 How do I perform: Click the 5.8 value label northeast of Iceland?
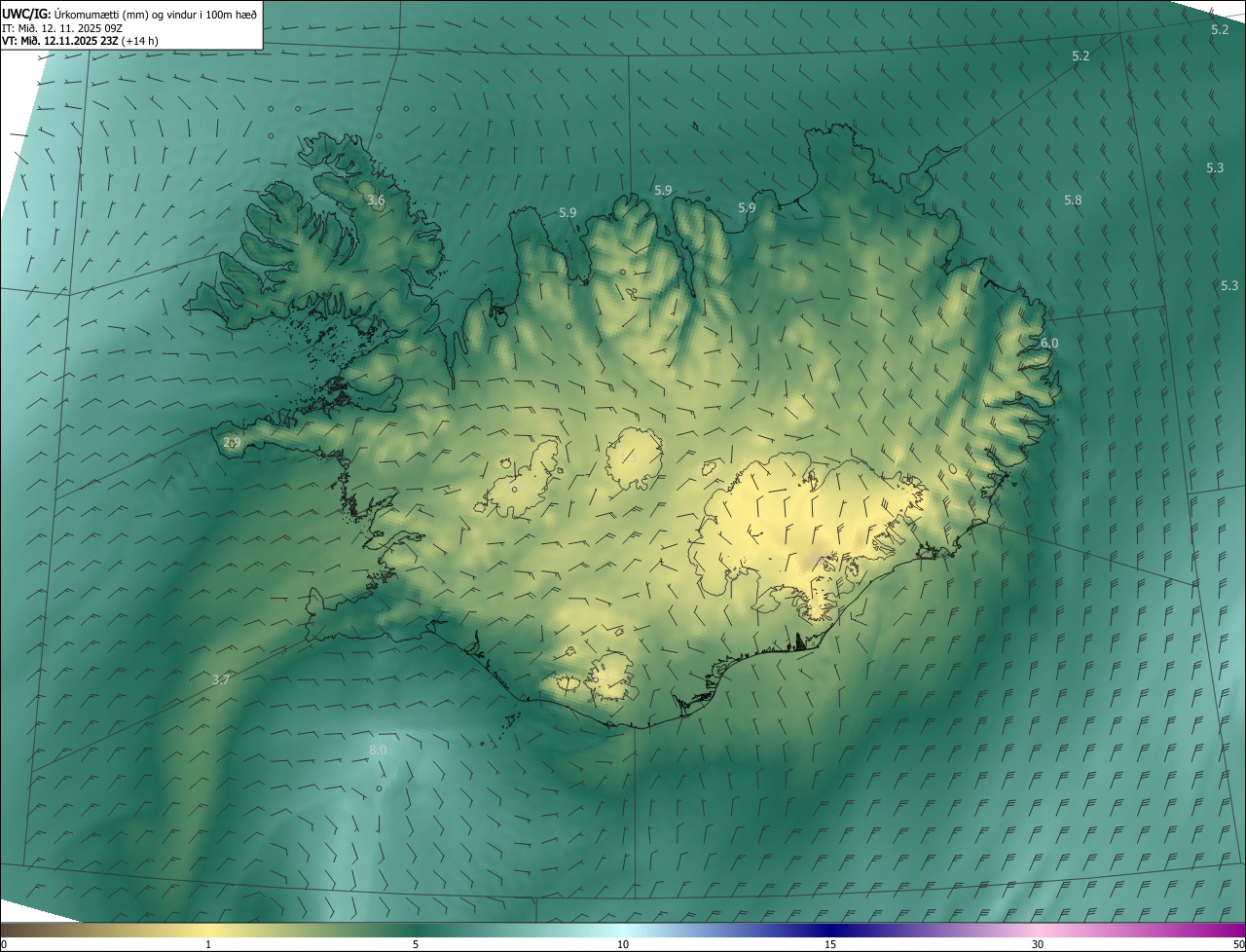pyautogui.click(x=1073, y=201)
